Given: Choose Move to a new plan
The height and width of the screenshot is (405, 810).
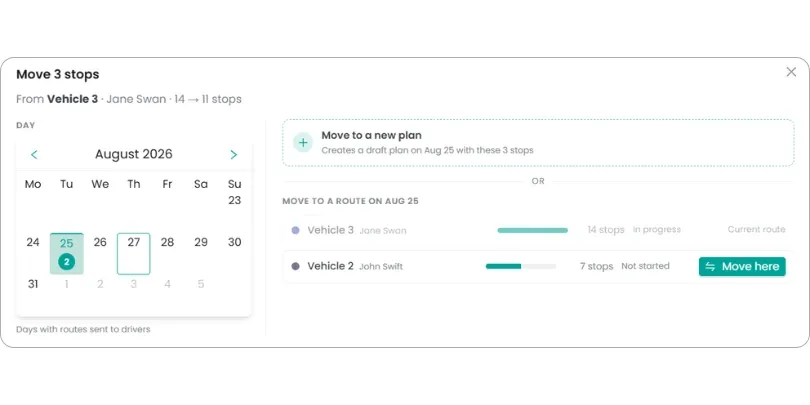Looking at the screenshot, I should (x=538, y=143).
